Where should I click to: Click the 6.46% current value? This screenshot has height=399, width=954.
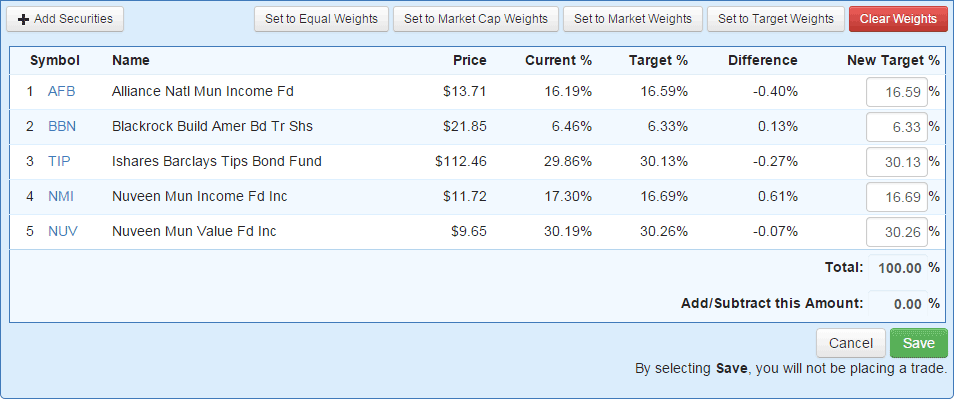(571, 127)
